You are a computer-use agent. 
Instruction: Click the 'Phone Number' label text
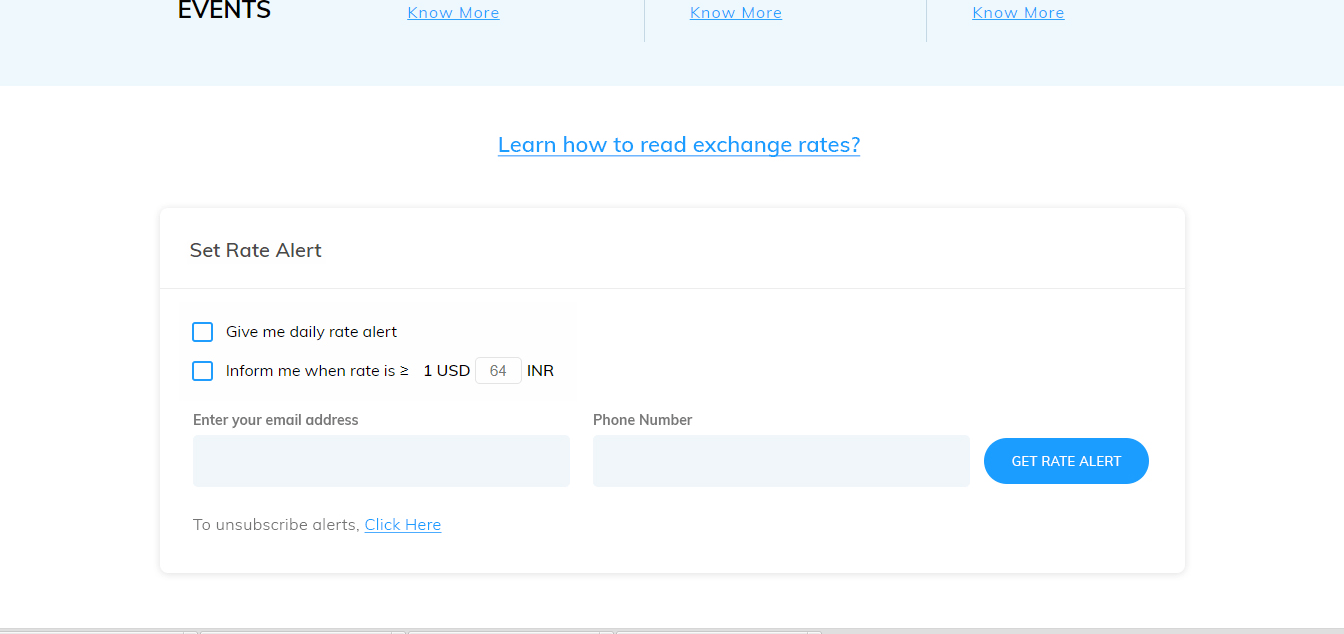pyautogui.click(x=642, y=420)
